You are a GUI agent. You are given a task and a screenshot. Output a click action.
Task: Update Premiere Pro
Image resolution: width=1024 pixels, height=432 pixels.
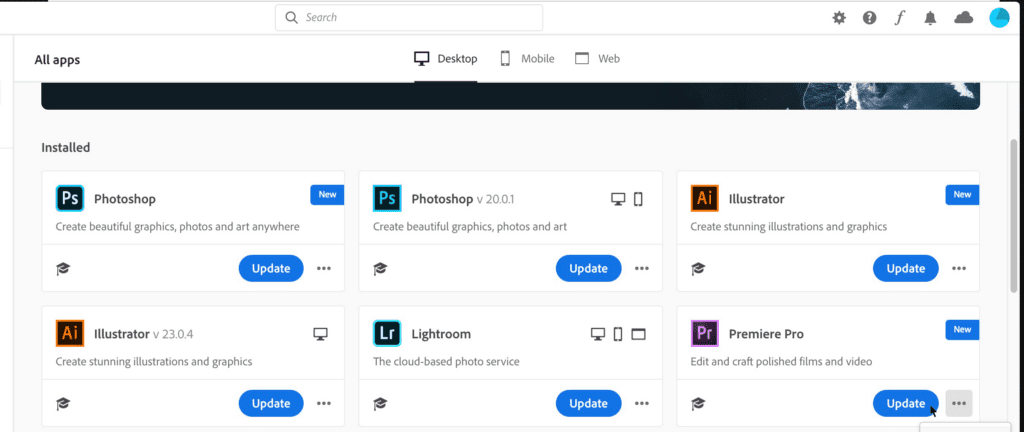click(x=906, y=403)
